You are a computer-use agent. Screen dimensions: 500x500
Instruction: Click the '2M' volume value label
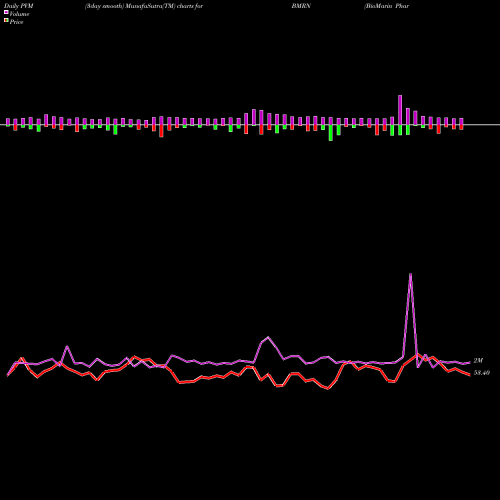pos(478,361)
